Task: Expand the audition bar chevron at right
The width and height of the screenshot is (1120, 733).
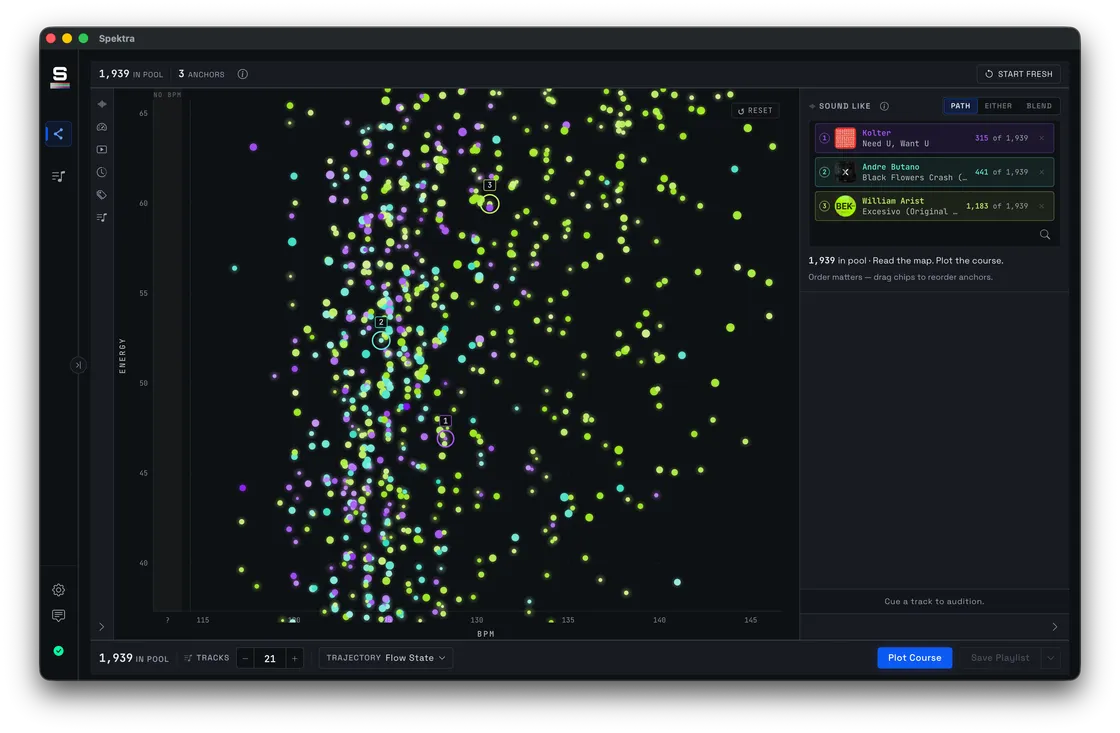Action: click(x=1055, y=627)
